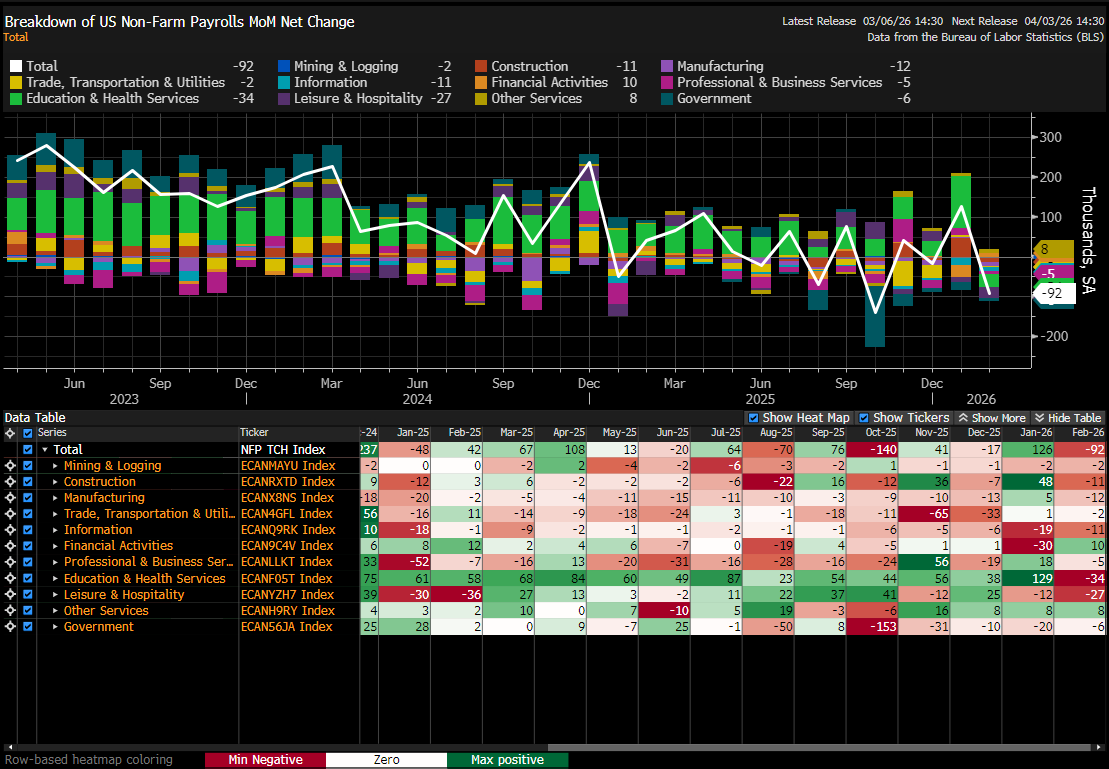Uncheck the Education & Health Services series checkbox

click(x=28, y=579)
